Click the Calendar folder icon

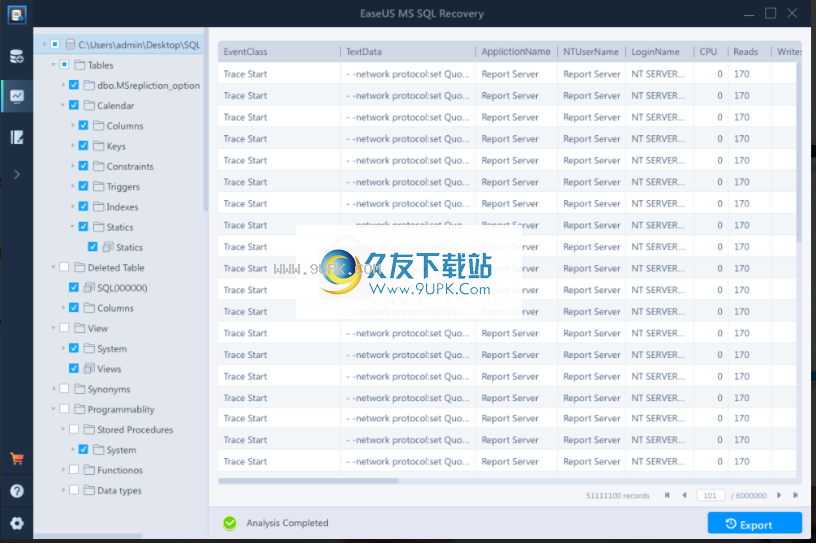click(89, 105)
